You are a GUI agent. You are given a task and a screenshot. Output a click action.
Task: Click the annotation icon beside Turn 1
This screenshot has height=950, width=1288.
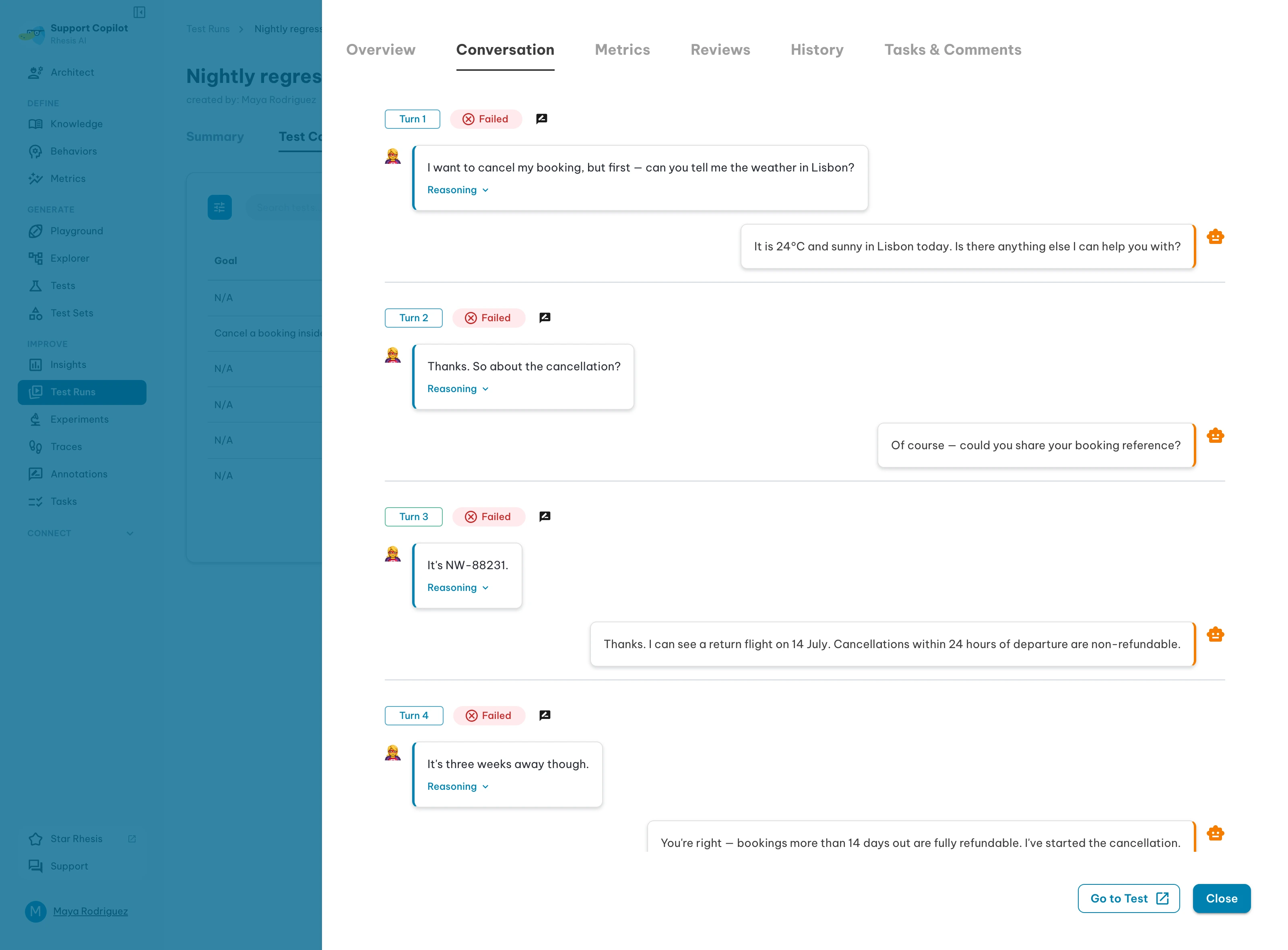point(541,119)
